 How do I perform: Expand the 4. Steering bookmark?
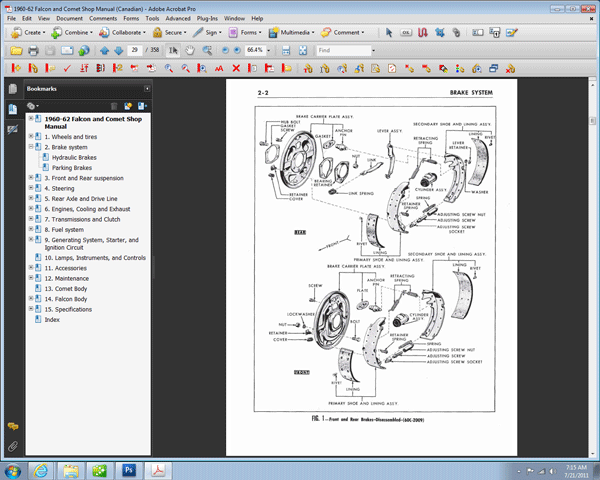click(x=31, y=188)
